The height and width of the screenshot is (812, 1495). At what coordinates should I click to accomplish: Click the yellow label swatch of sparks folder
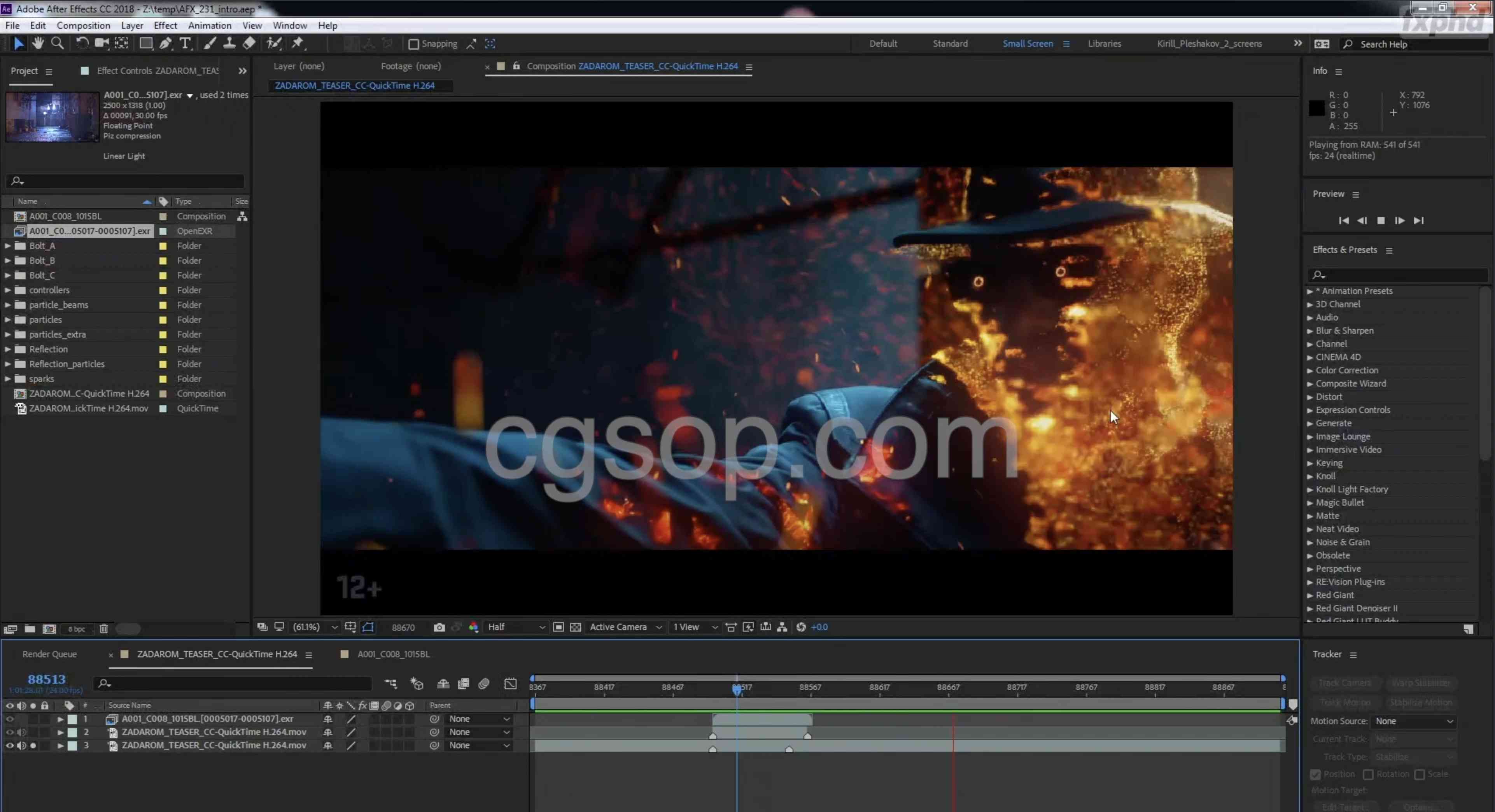[163, 379]
